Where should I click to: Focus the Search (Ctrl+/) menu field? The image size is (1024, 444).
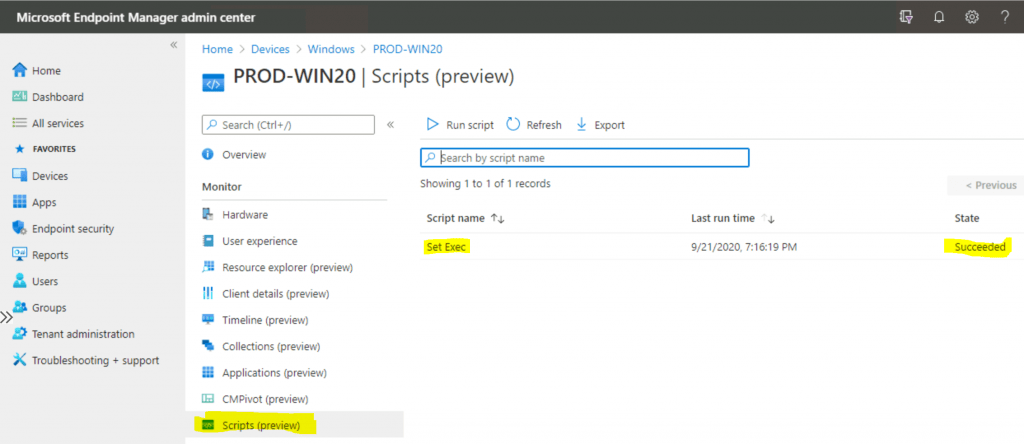click(x=289, y=125)
